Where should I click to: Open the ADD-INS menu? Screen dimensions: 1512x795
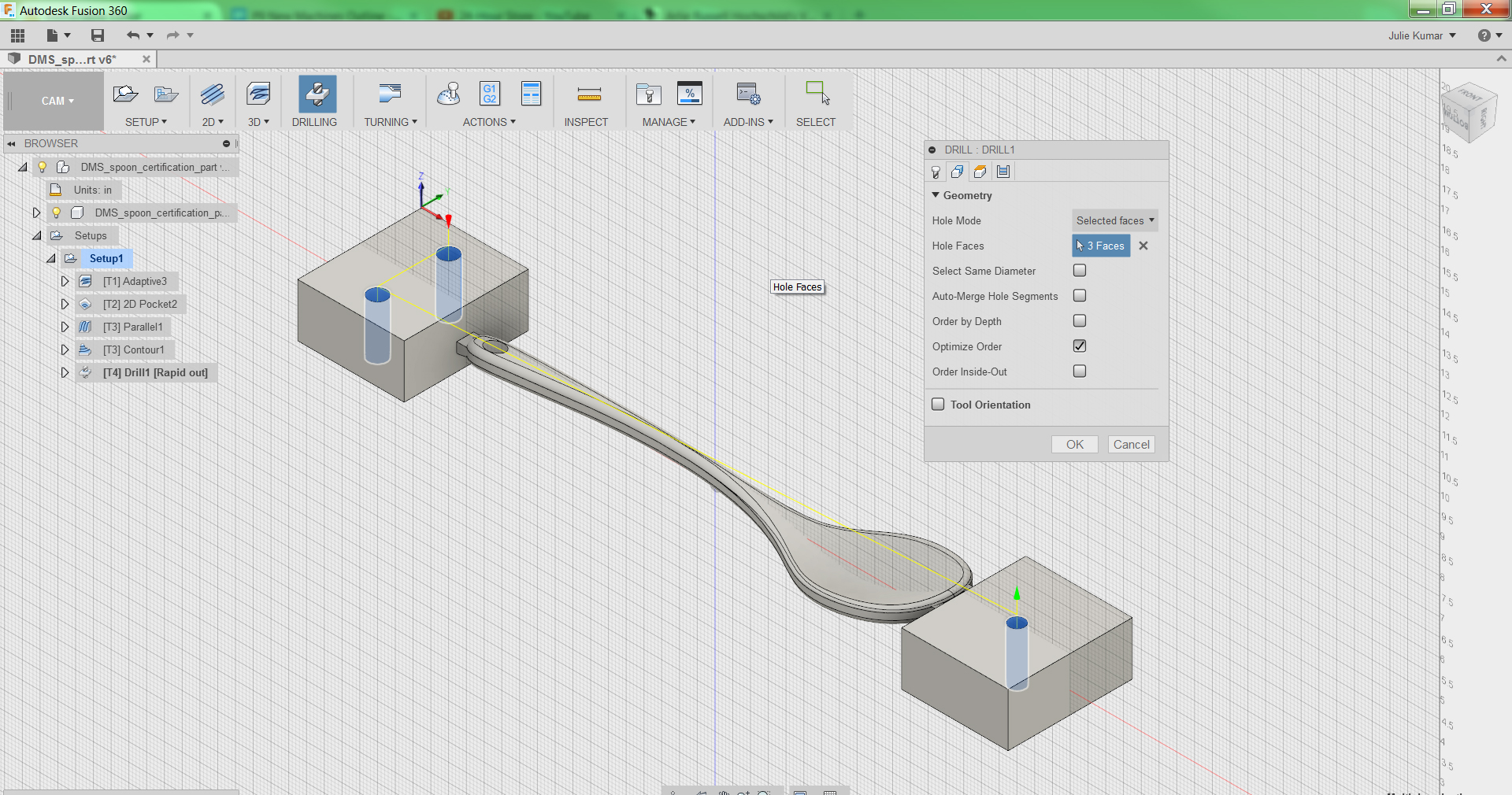coord(748,122)
